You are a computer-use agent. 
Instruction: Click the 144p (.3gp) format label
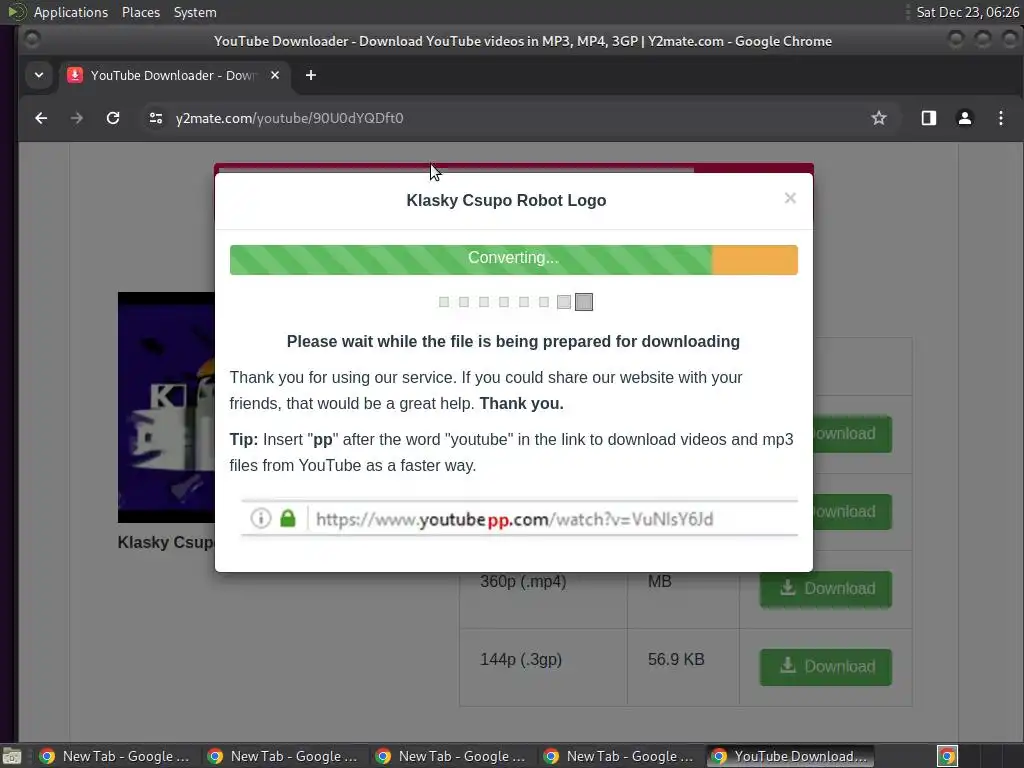click(521, 660)
